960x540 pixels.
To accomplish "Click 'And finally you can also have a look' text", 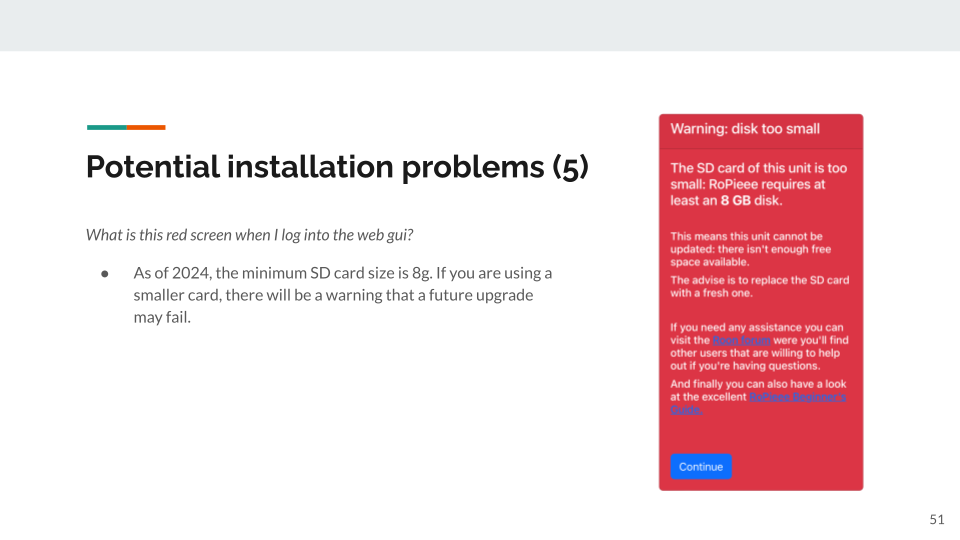I will tap(759, 384).
